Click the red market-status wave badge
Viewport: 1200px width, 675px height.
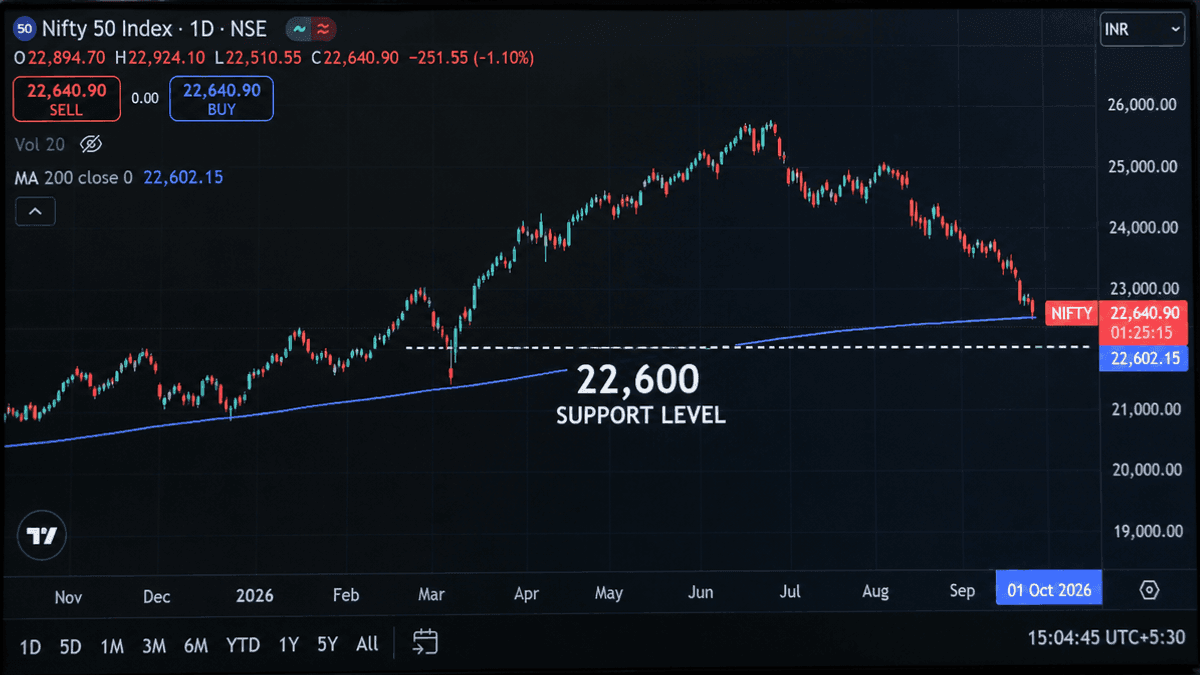point(323,29)
